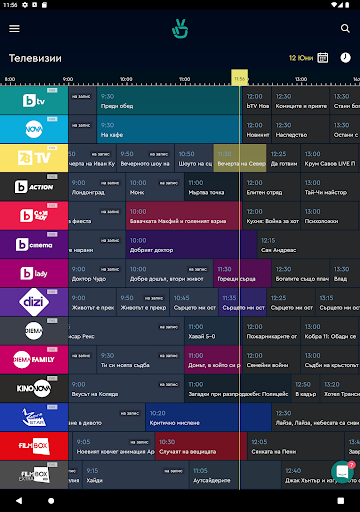
Task: Open the chat support bubble
Action: click(342, 472)
